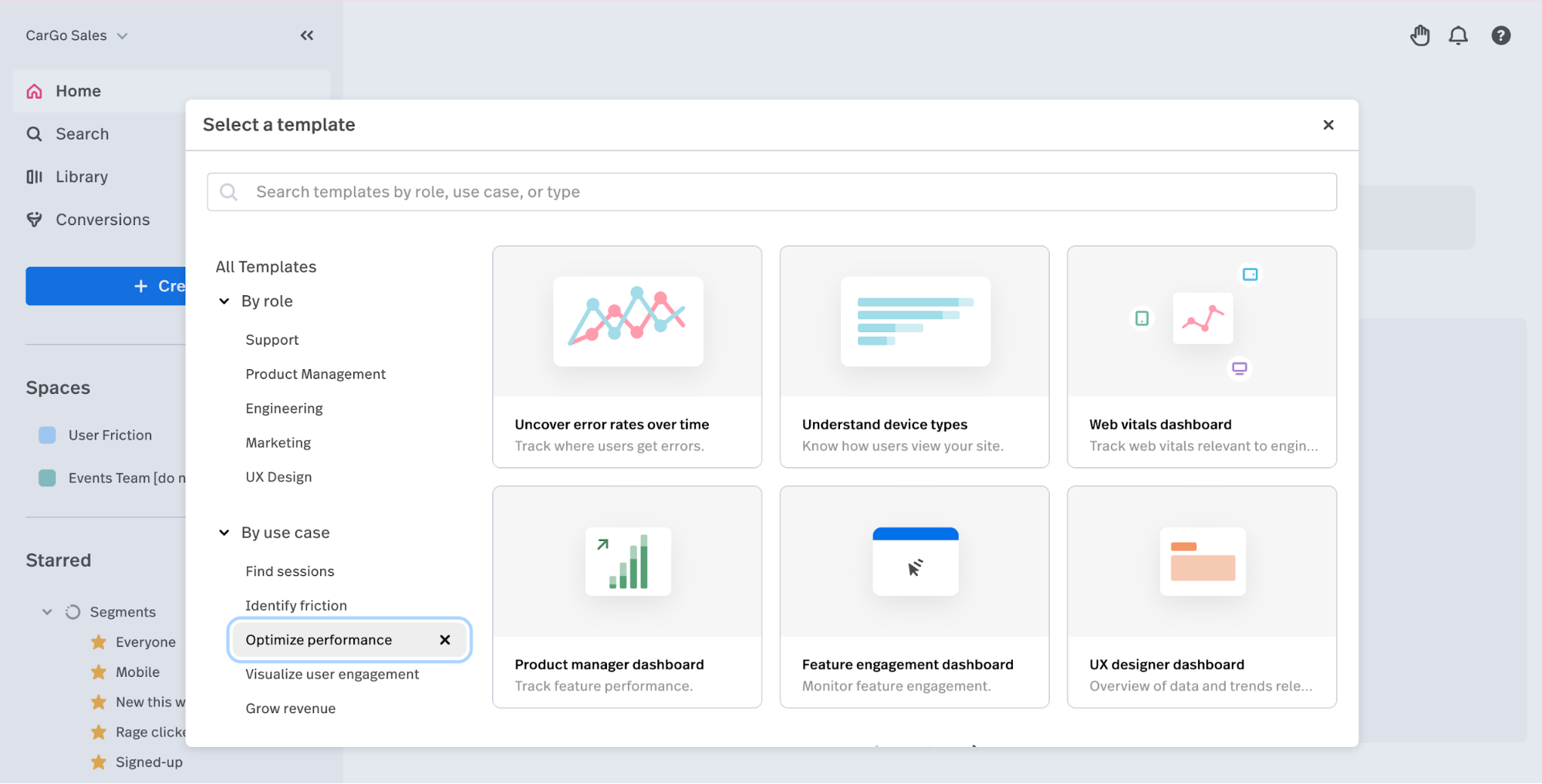Click the star icon beside Everyone
Viewport: 1542px width, 784px height.
99,642
